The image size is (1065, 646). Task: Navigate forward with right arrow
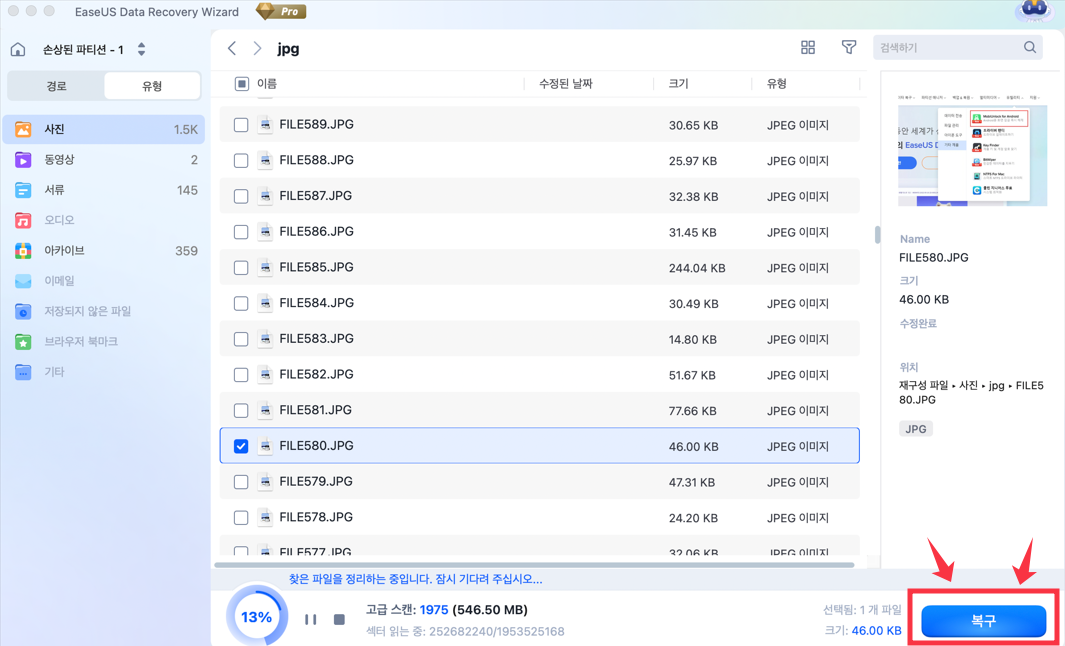point(257,48)
